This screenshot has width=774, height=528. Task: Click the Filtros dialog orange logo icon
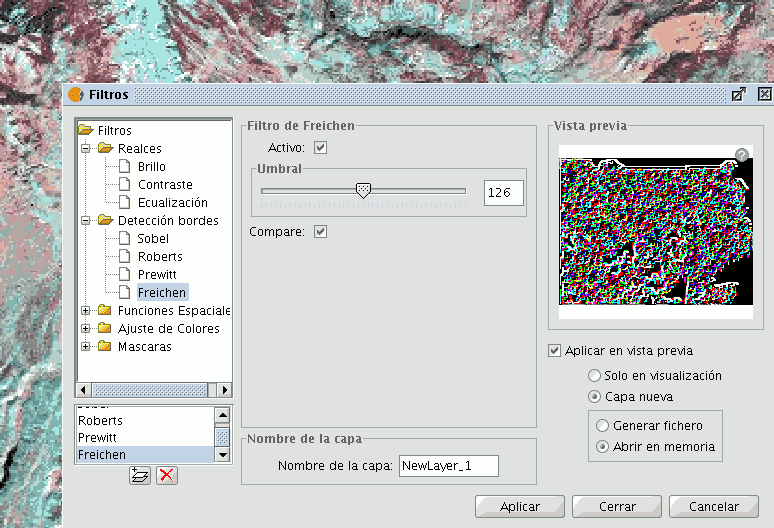pyautogui.click(x=76, y=94)
